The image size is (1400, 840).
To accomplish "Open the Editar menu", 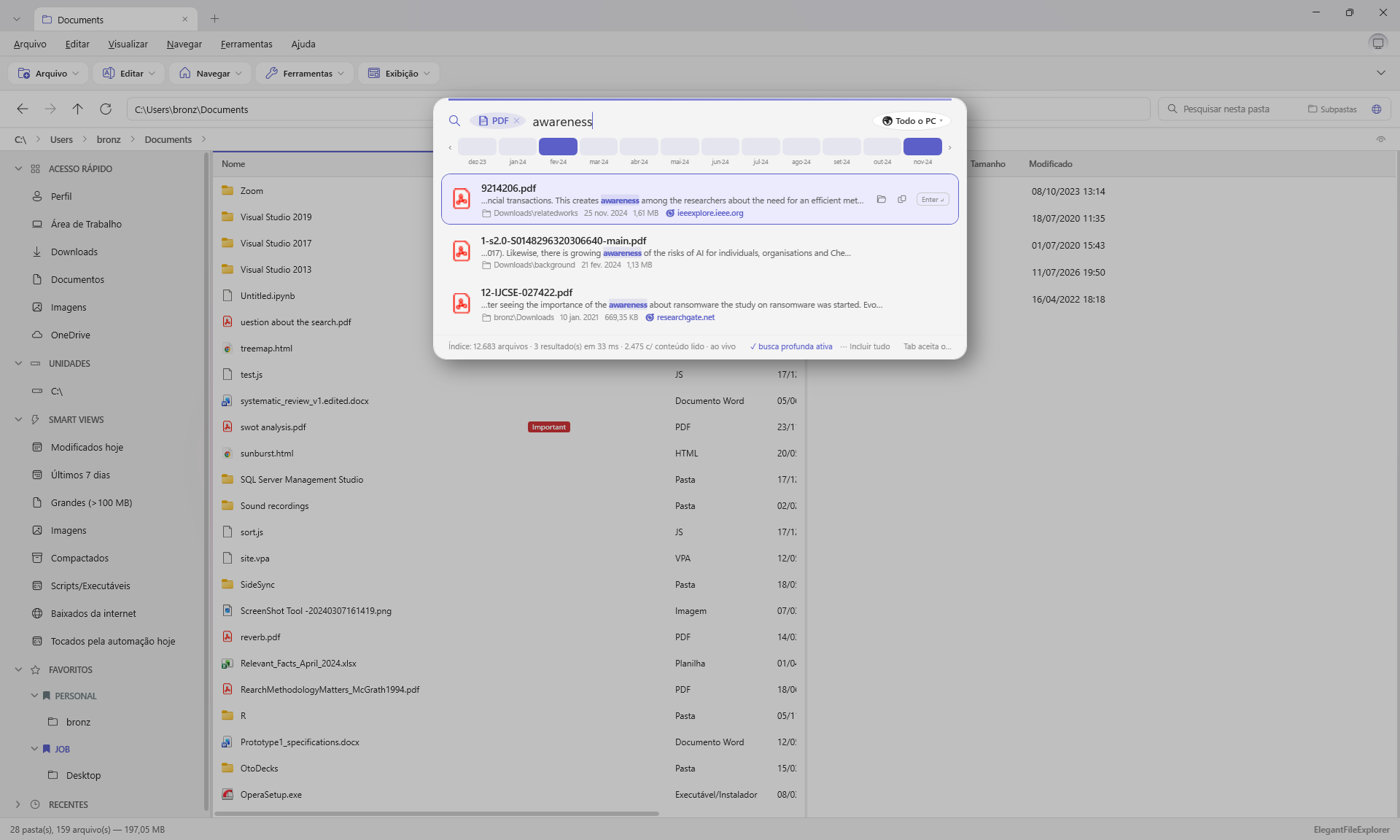I will coord(77,44).
